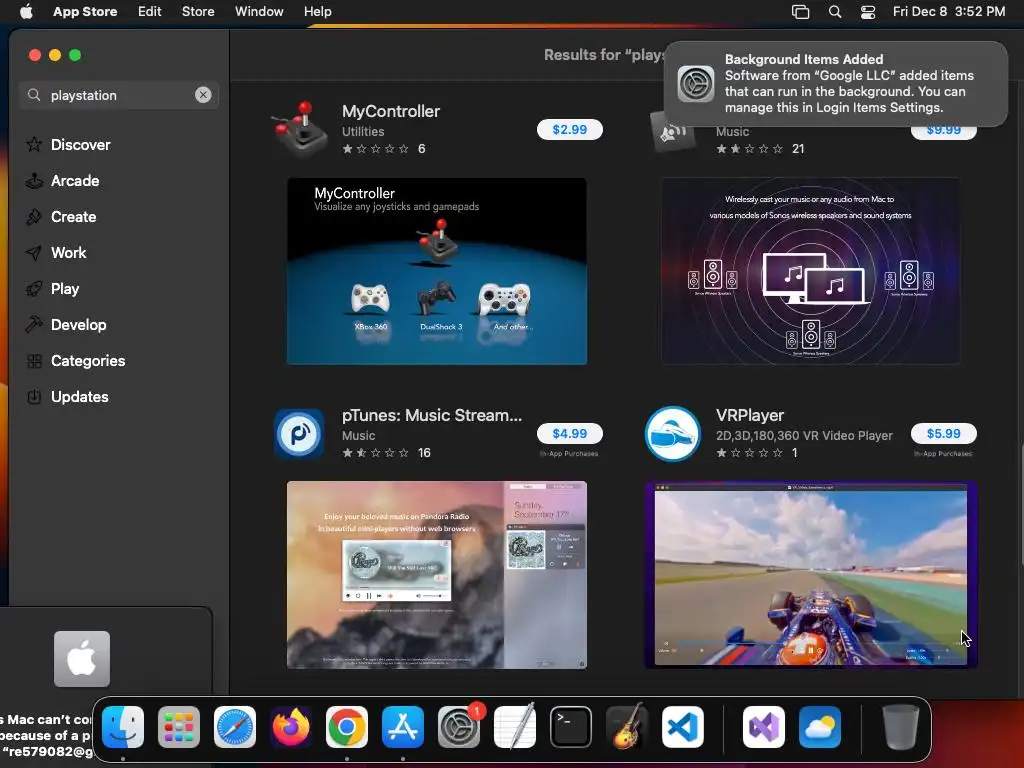Image resolution: width=1024 pixels, height=768 pixels.
Task: Click the Discover star icon
Action: [34, 144]
